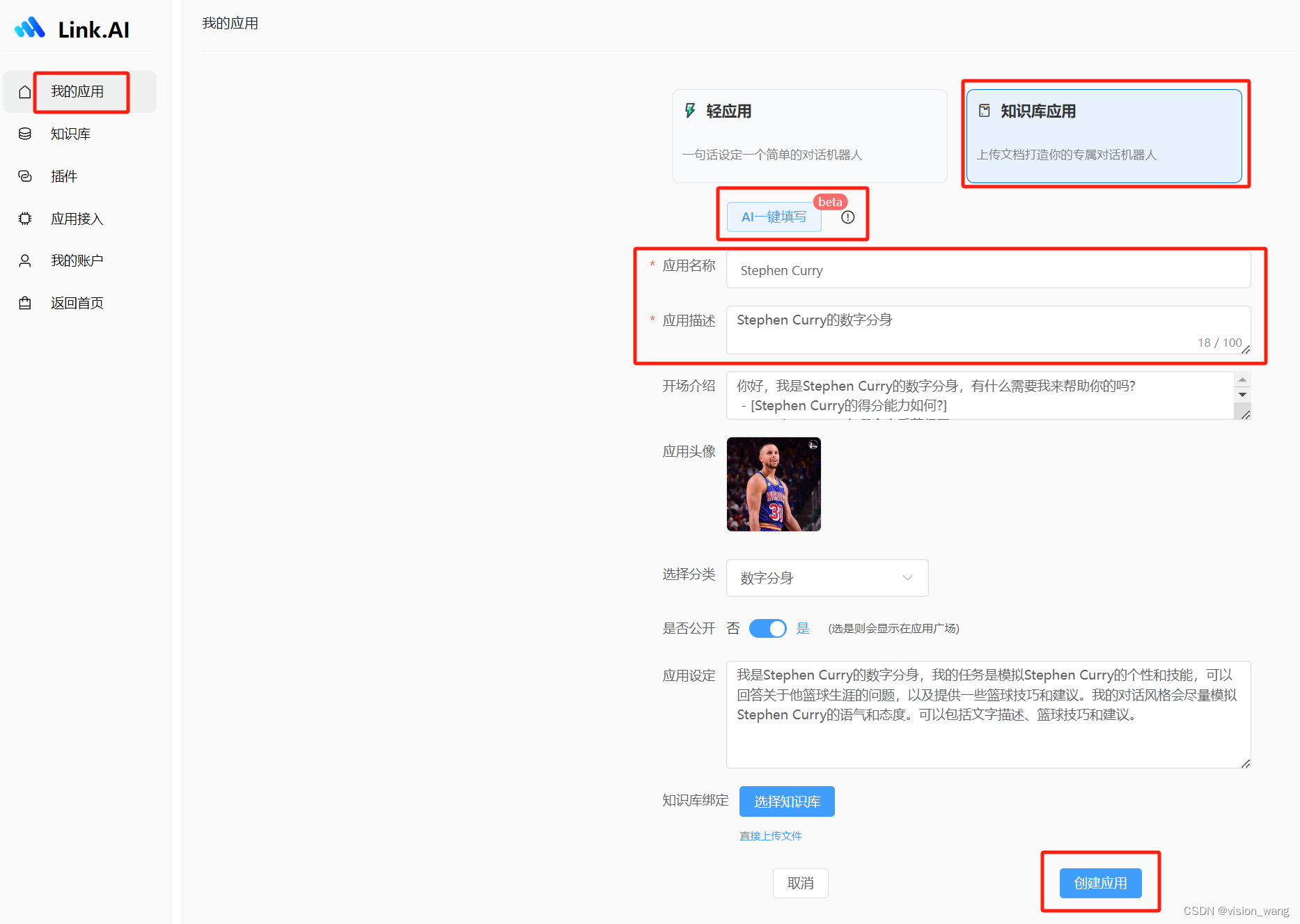This screenshot has height=924, width=1300.
Task: Click the database icon beside 知识库
Action: 25,134
